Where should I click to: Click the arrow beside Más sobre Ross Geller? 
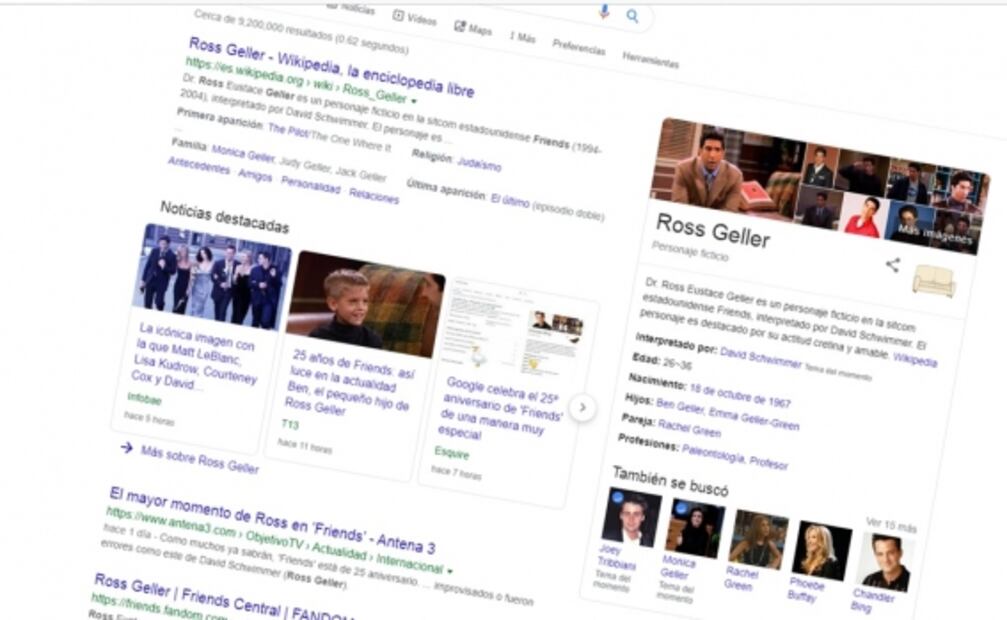coord(127,448)
